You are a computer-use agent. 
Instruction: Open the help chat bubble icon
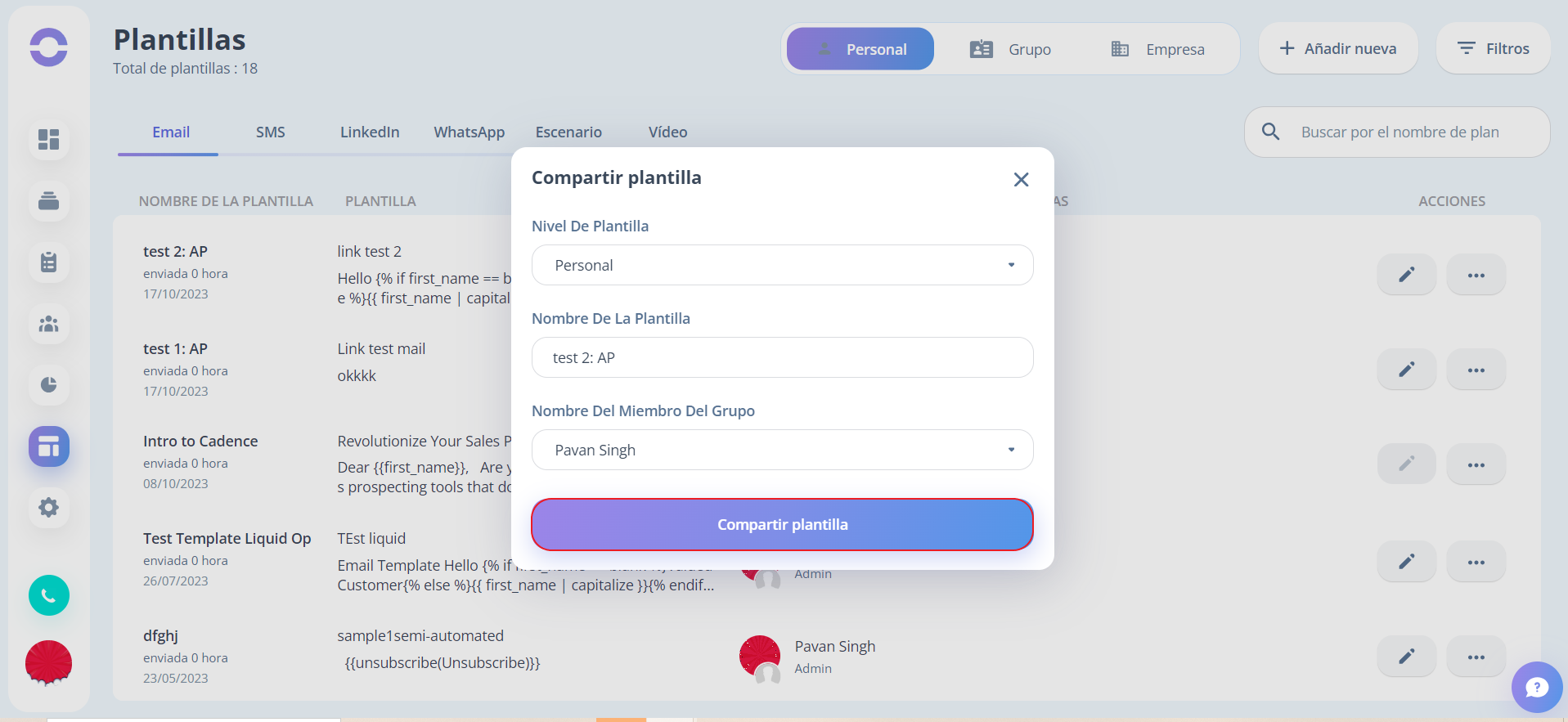pyautogui.click(x=1537, y=687)
